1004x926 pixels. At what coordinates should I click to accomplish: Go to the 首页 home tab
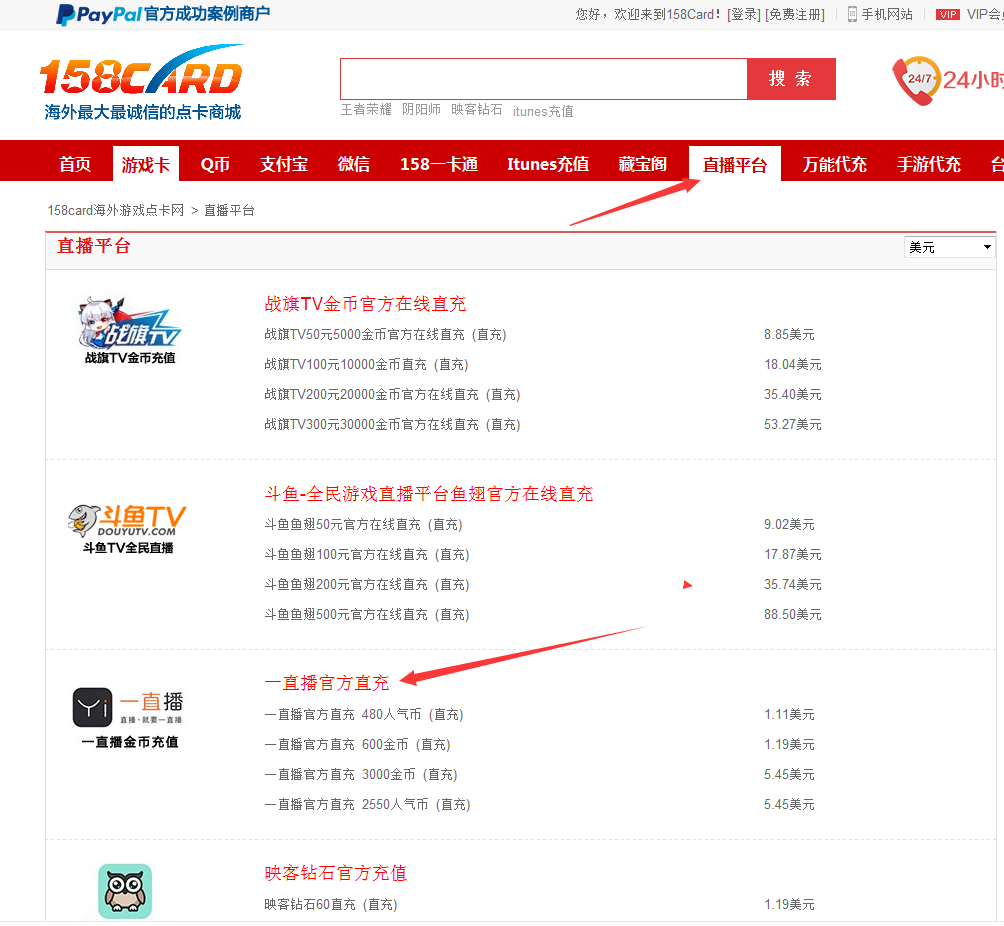[x=75, y=164]
